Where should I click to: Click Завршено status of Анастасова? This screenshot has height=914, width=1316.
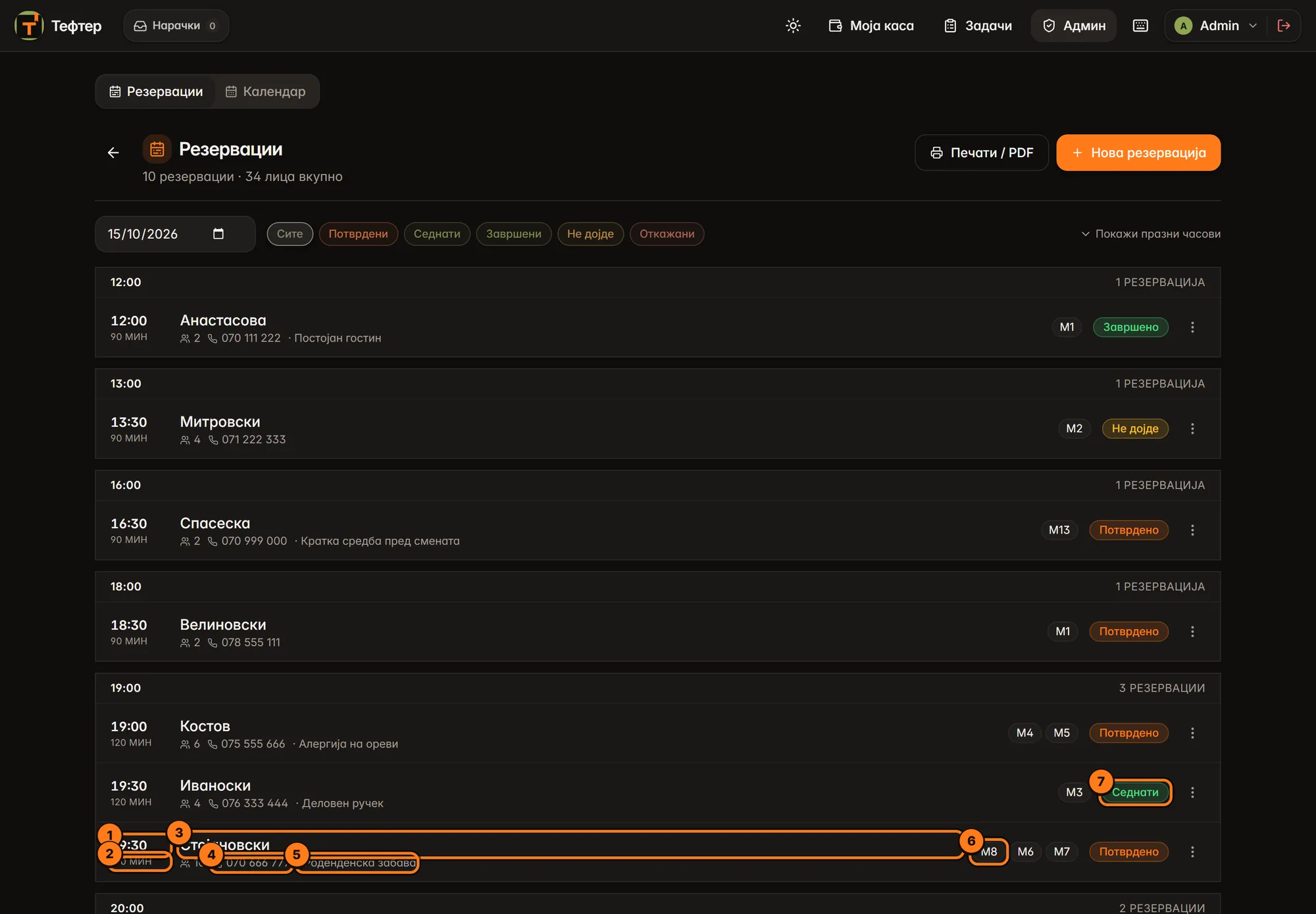tap(1130, 327)
